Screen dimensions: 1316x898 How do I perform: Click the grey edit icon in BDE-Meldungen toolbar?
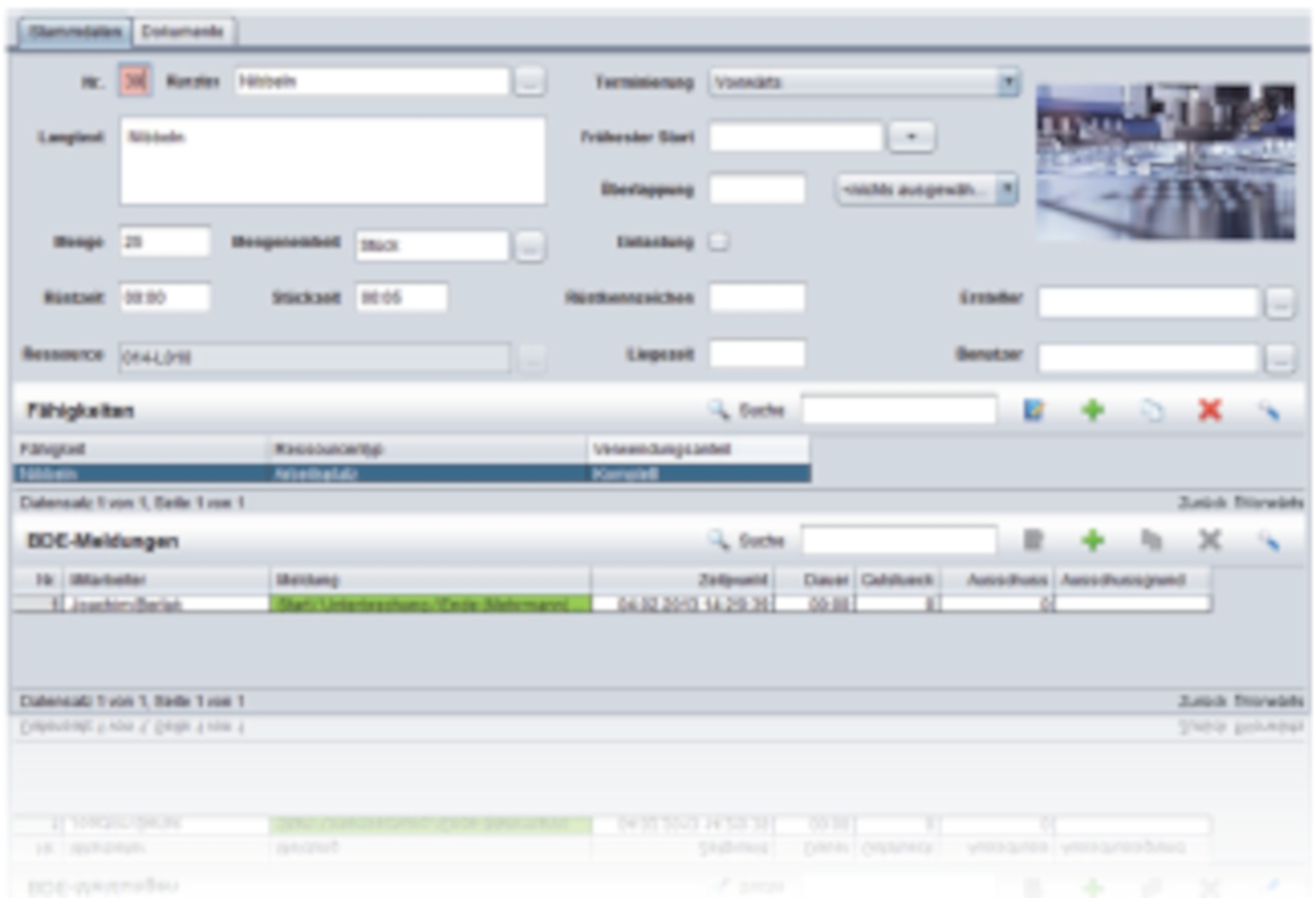tap(1034, 540)
